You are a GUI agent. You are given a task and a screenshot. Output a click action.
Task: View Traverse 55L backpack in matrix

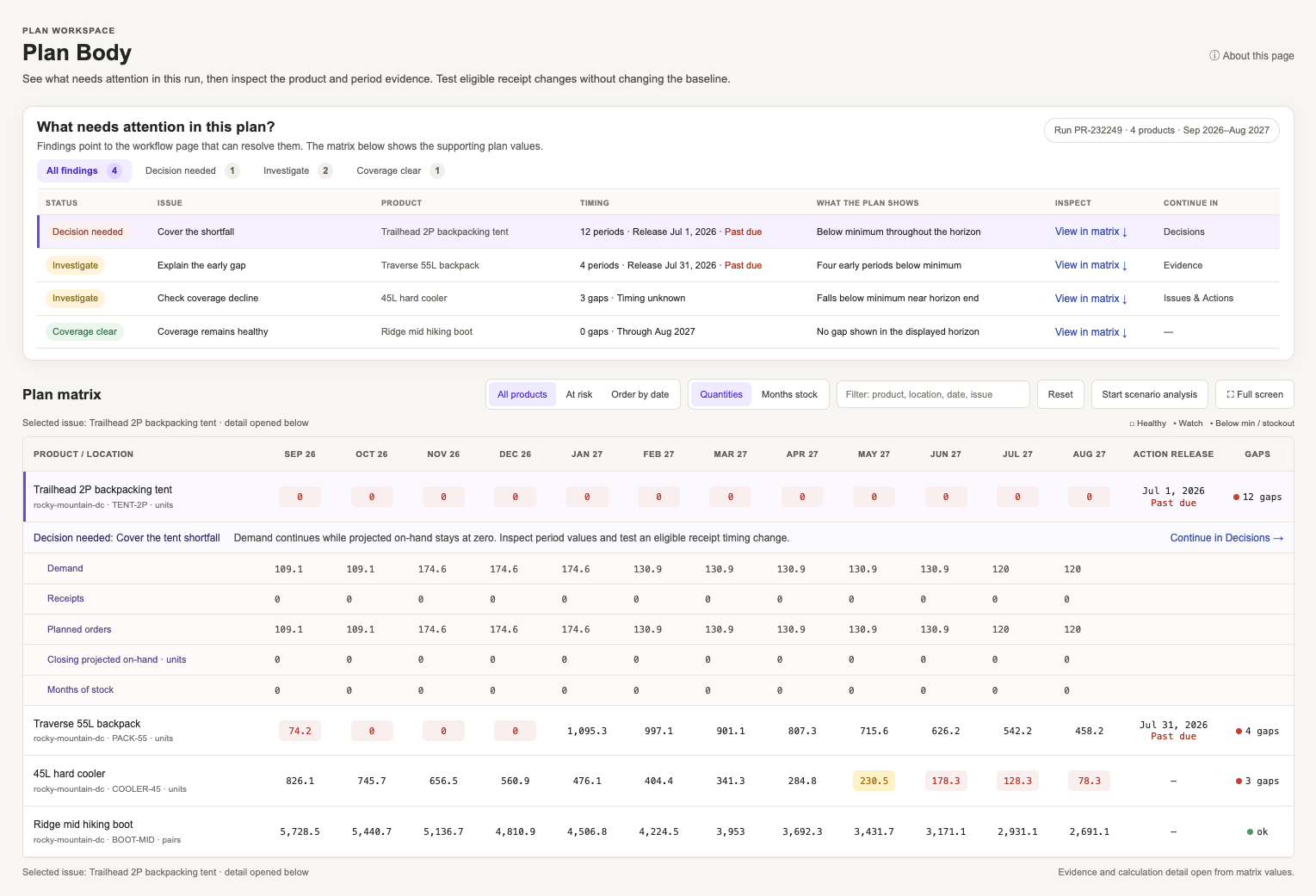[1091, 265]
